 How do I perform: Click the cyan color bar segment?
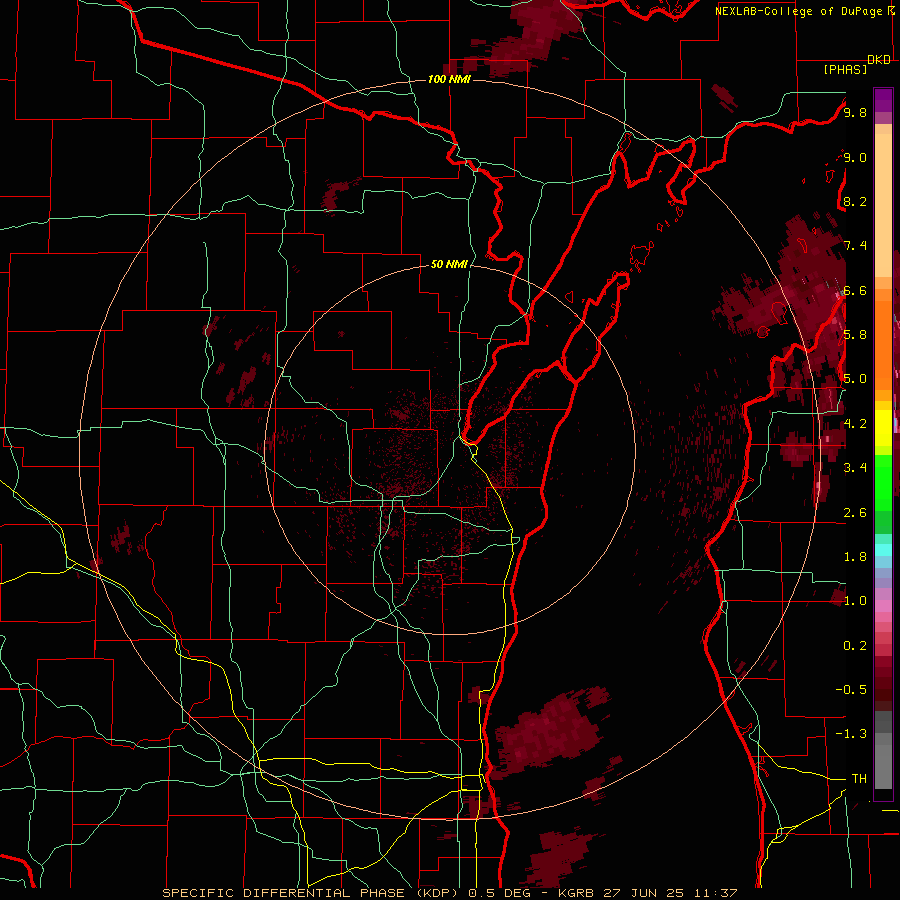click(883, 550)
